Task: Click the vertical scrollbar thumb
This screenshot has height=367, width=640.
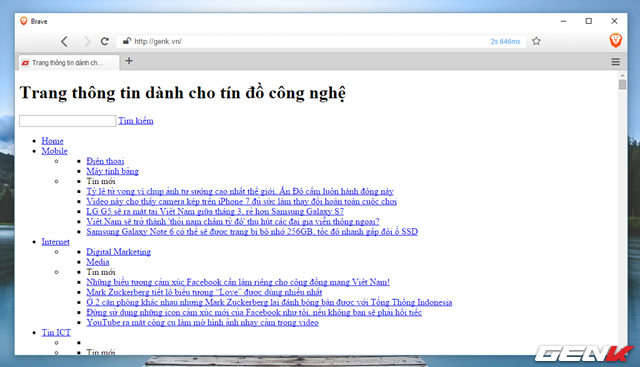Action: point(622,85)
